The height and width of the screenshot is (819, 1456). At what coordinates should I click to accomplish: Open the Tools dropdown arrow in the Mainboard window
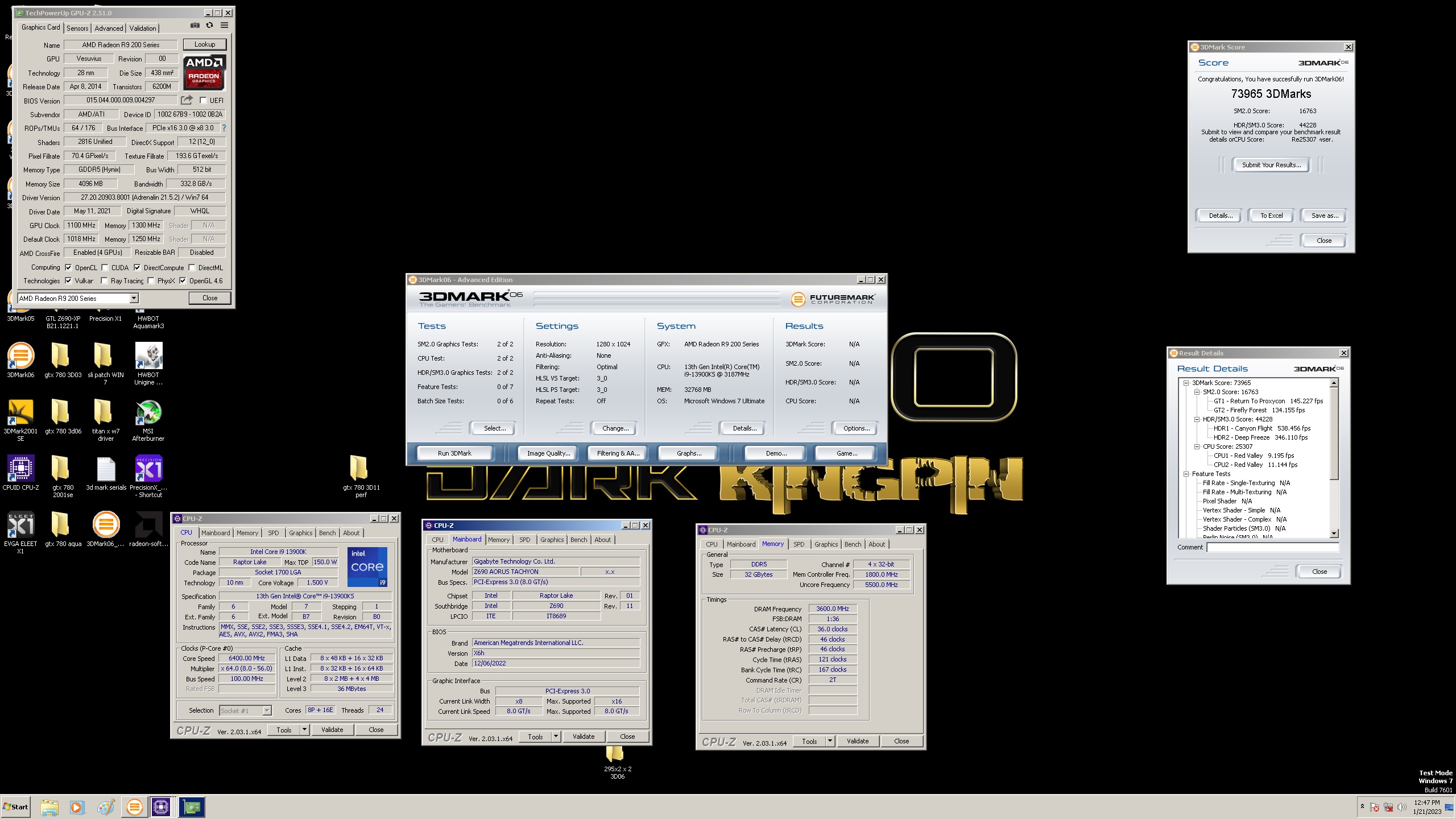click(x=556, y=737)
